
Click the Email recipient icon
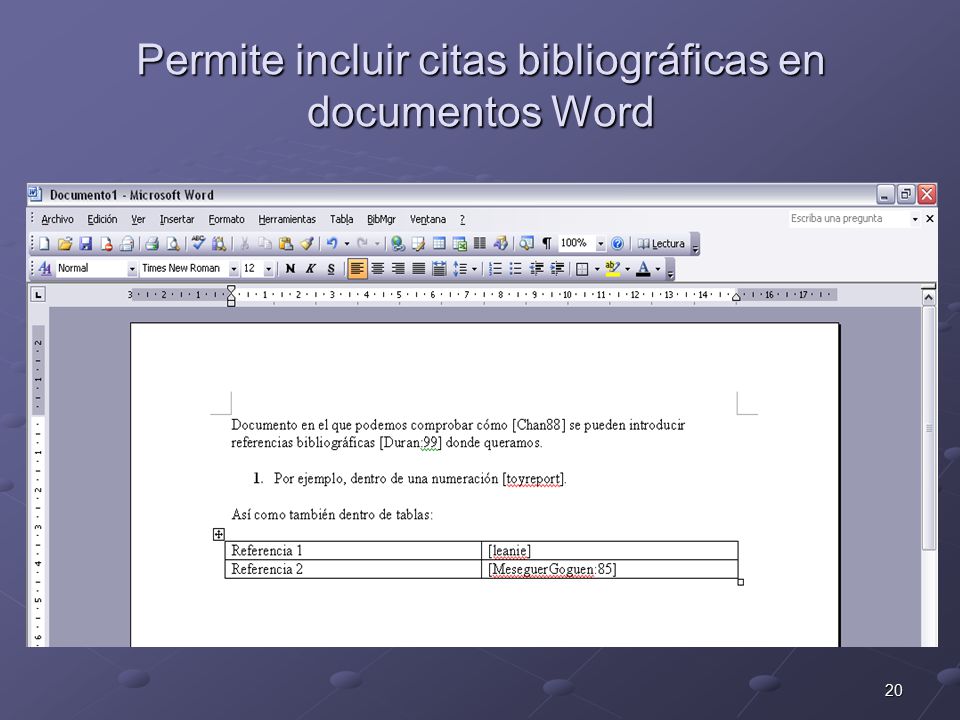click(127, 244)
